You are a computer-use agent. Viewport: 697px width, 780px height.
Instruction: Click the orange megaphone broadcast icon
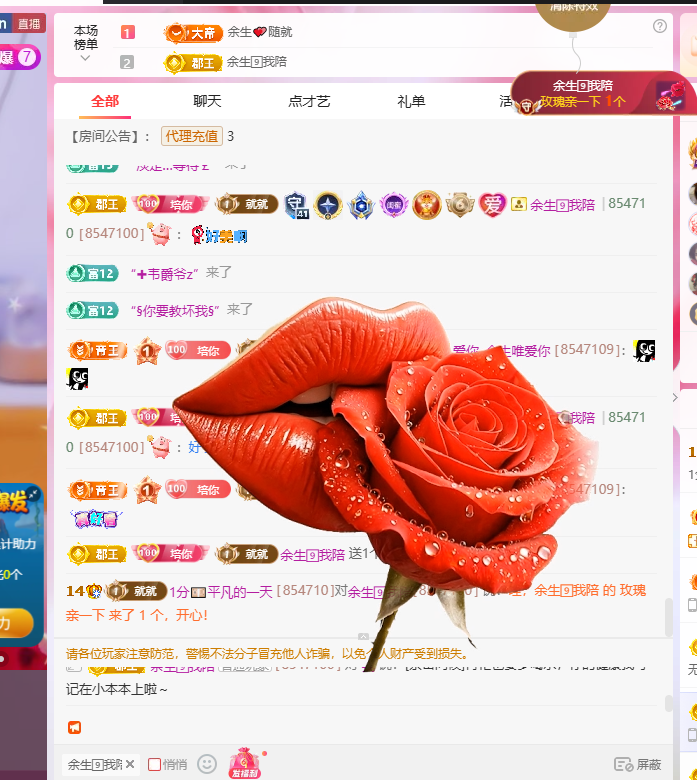[x=75, y=728]
